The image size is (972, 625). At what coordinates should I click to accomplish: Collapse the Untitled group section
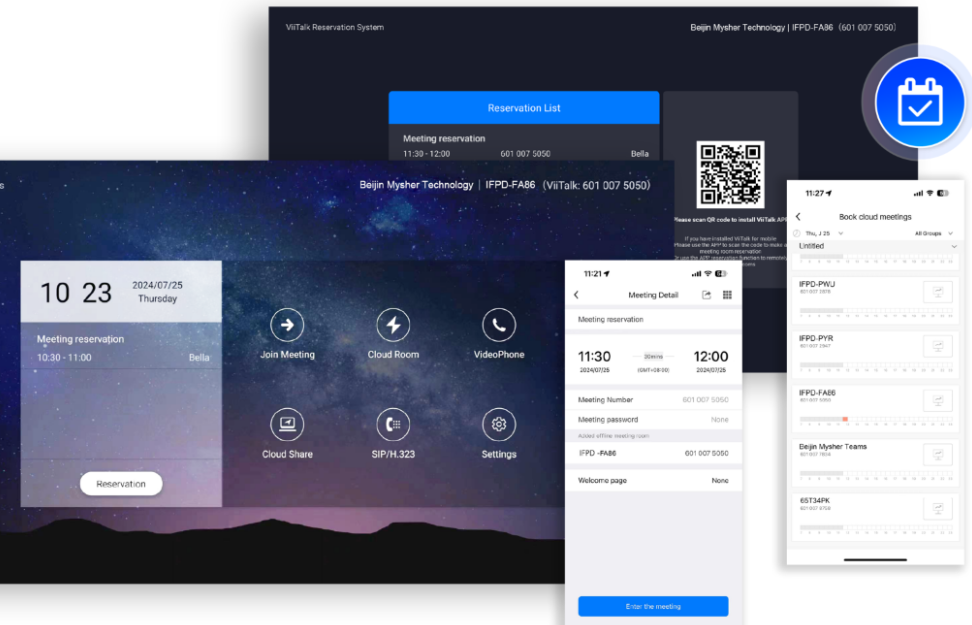(x=953, y=246)
